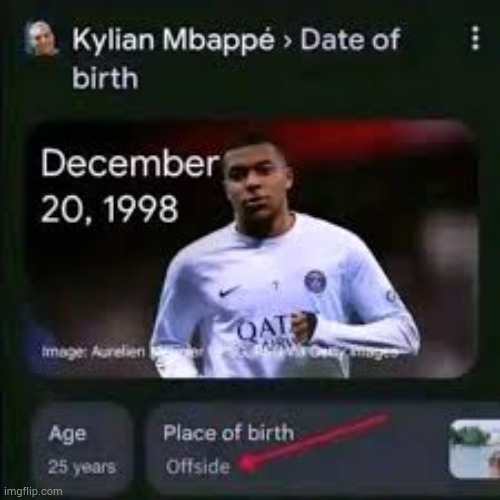Click the December 20, 1998 date text
Screen dimensions: 500x500
click(x=129, y=186)
